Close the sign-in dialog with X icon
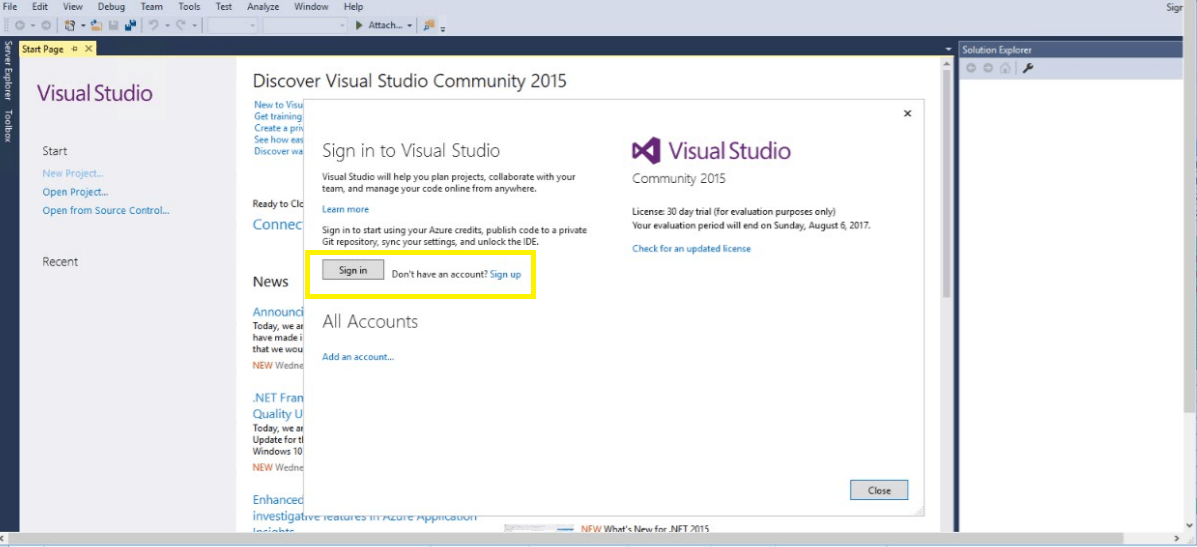The width and height of the screenshot is (1197, 547). tap(907, 114)
